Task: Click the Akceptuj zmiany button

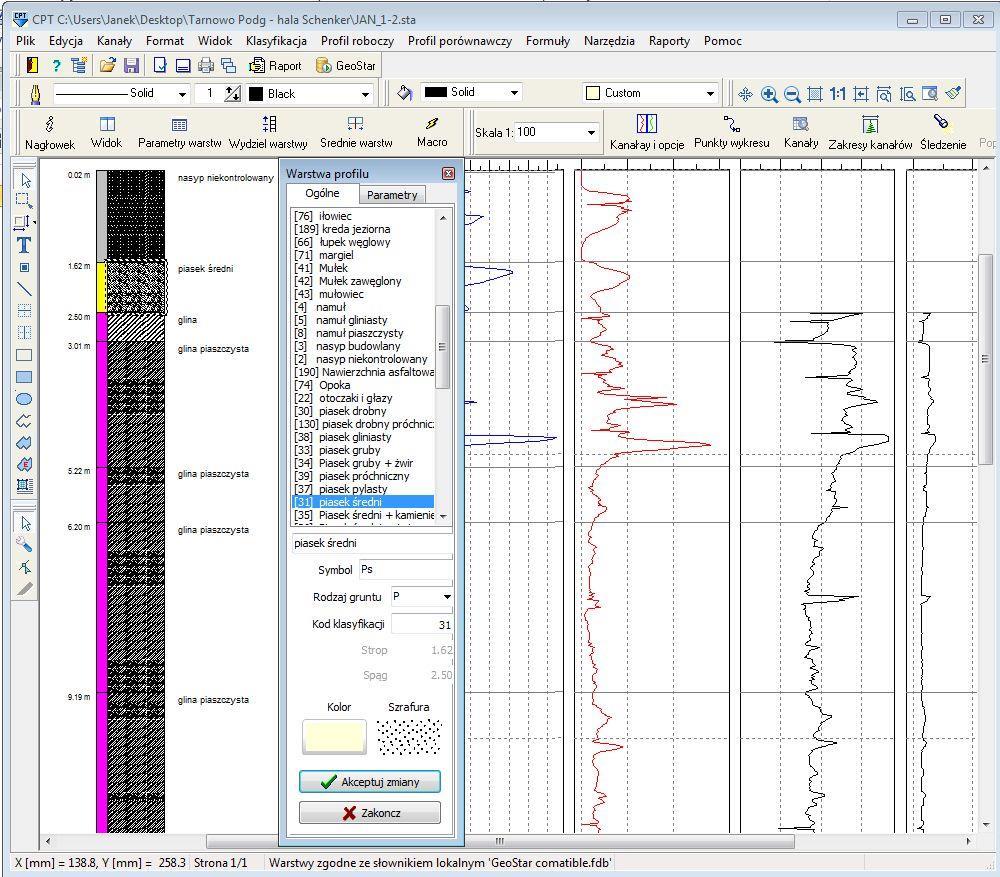Action: coord(370,781)
